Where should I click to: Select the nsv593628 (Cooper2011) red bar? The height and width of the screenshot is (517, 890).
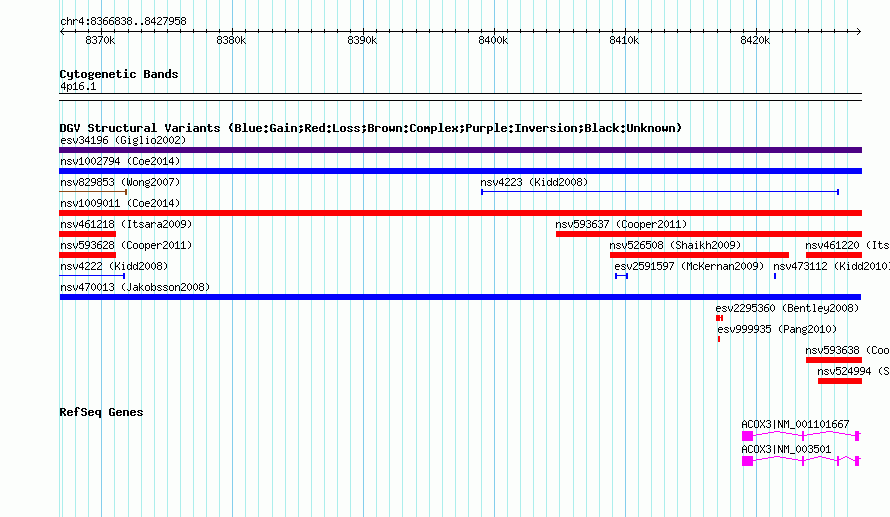click(87, 255)
